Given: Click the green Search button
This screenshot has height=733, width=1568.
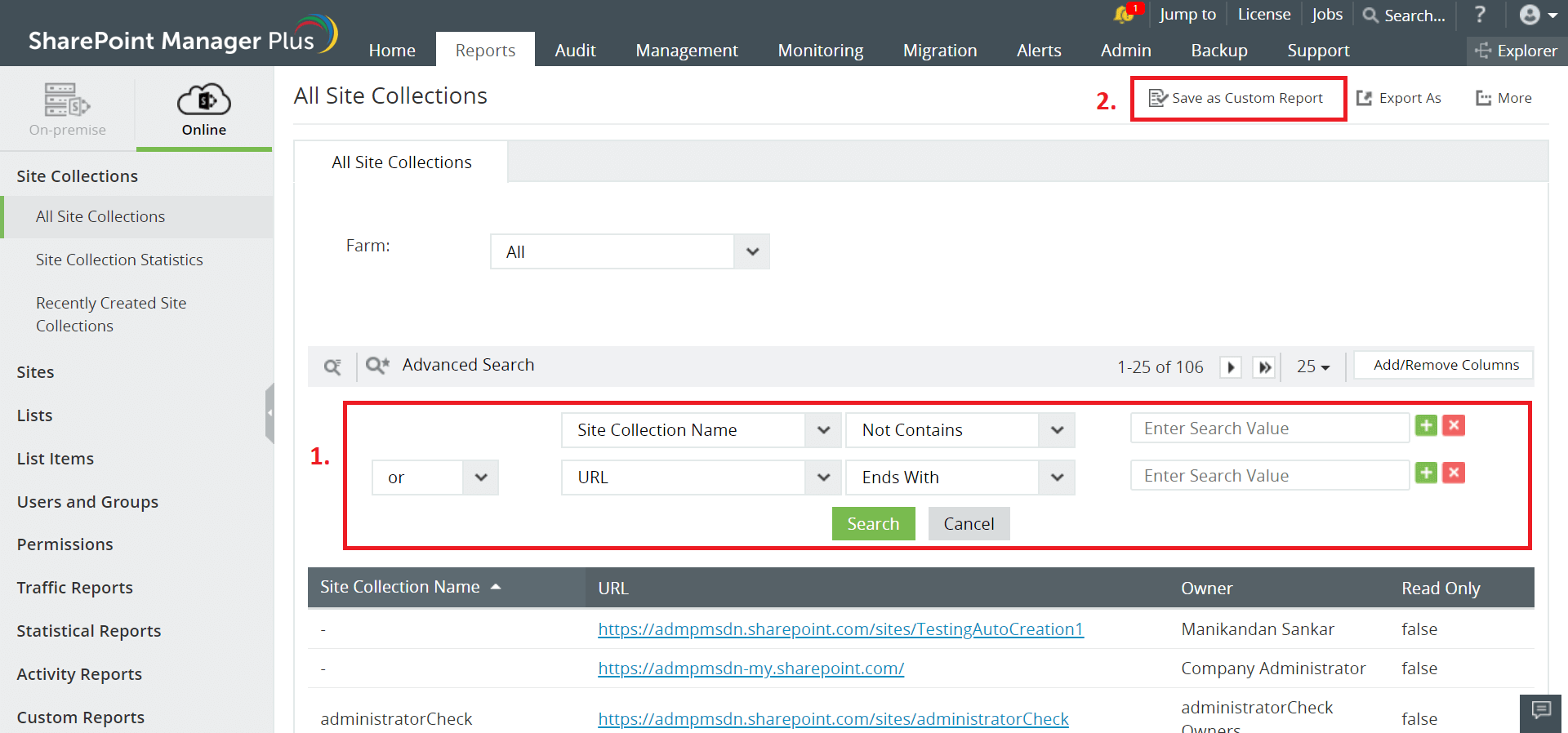Looking at the screenshot, I should (x=873, y=524).
